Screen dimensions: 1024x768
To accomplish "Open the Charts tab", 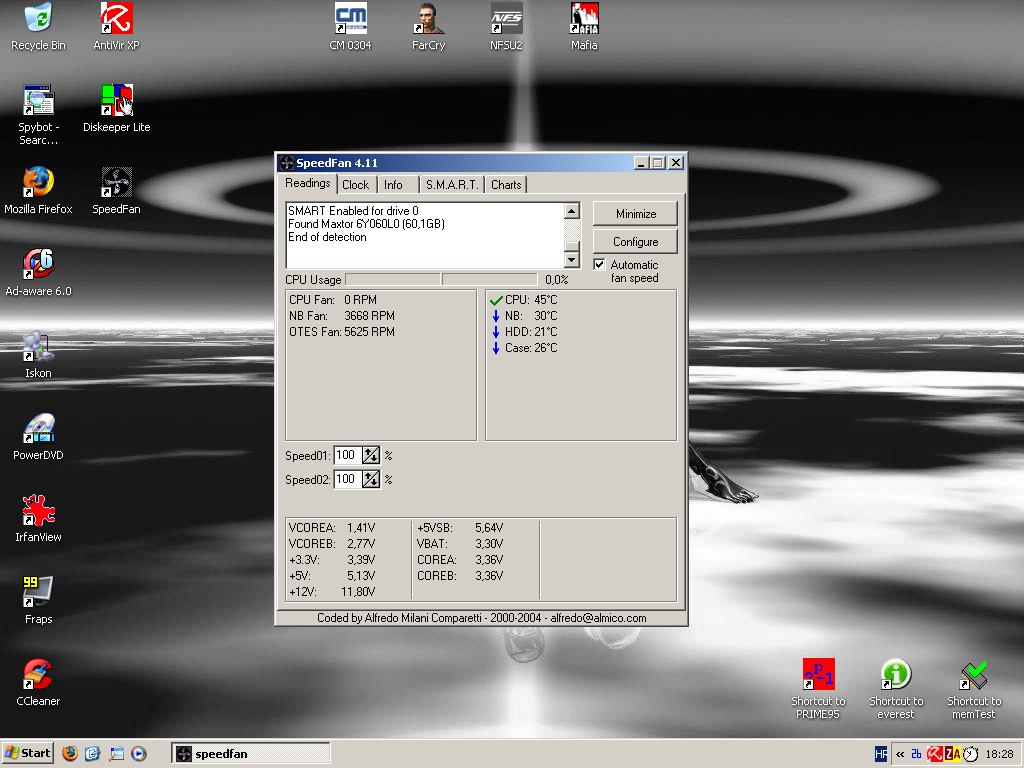I will pos(506,185).
